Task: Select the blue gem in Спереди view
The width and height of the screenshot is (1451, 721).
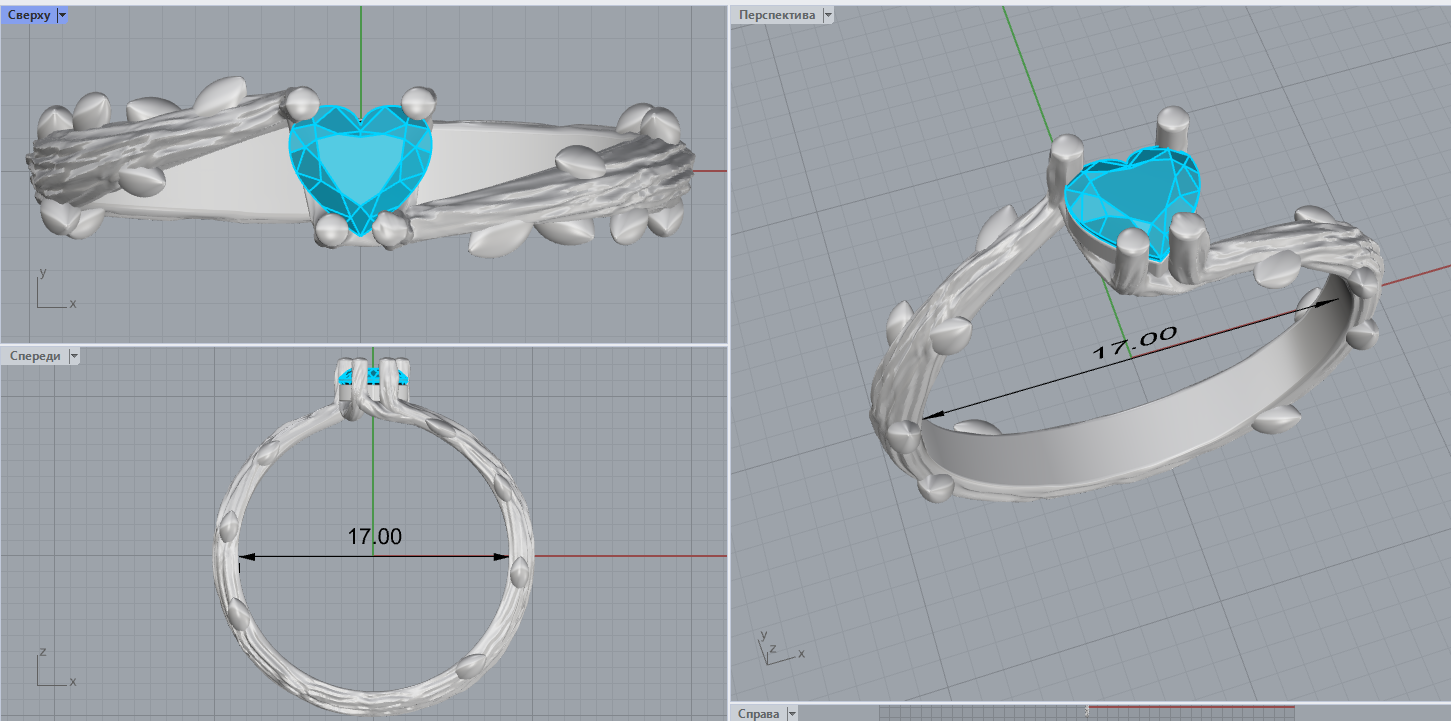Action: (373, 376)
